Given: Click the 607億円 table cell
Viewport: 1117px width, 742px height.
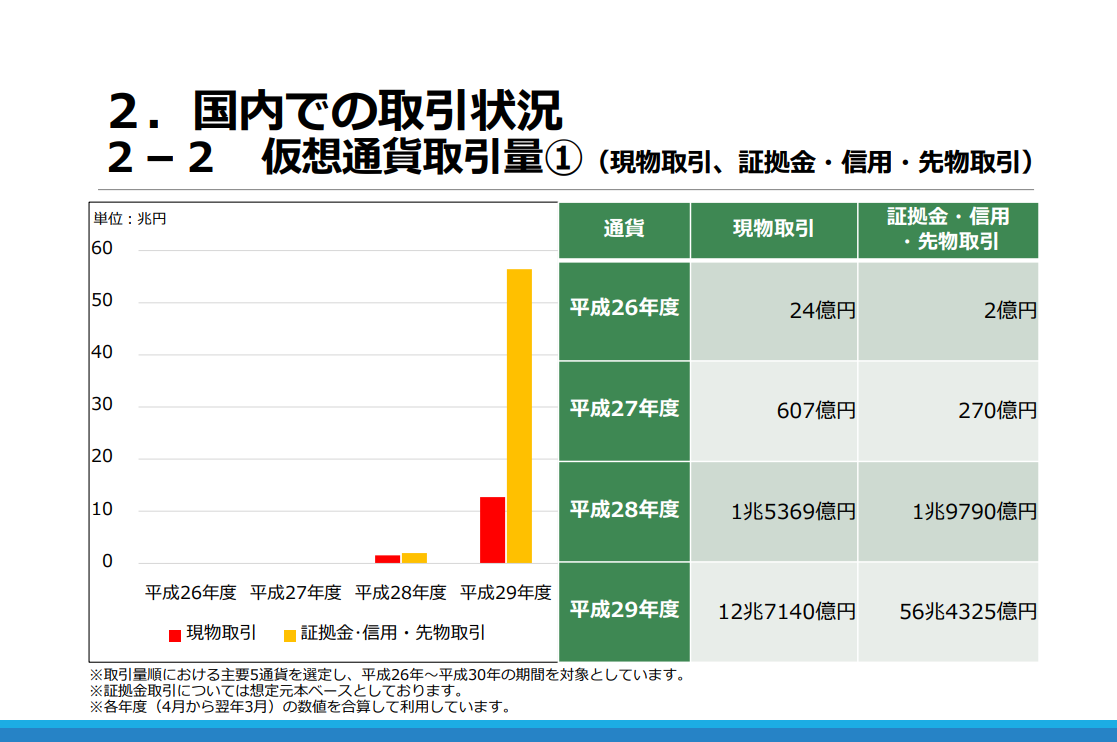Looking at the screenshot, I should tap(773, 411).
